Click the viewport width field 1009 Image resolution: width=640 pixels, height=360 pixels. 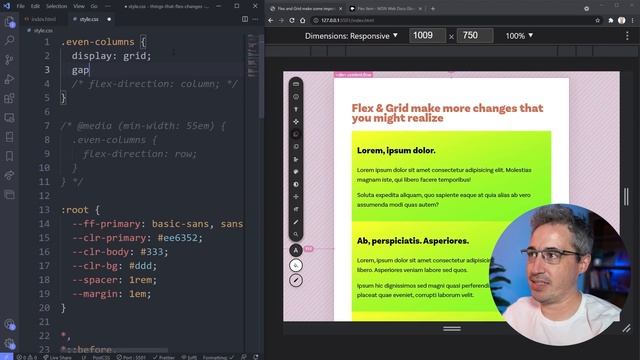(x=427, y=36)
